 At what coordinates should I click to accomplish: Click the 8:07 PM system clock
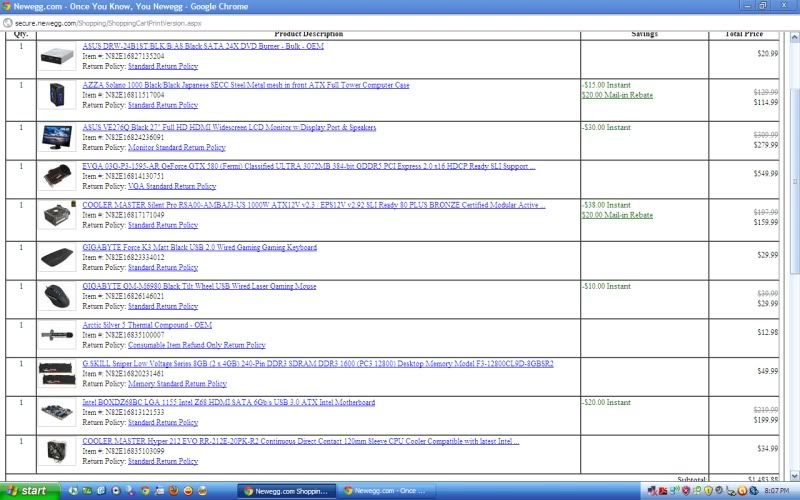tap(777, 491)
